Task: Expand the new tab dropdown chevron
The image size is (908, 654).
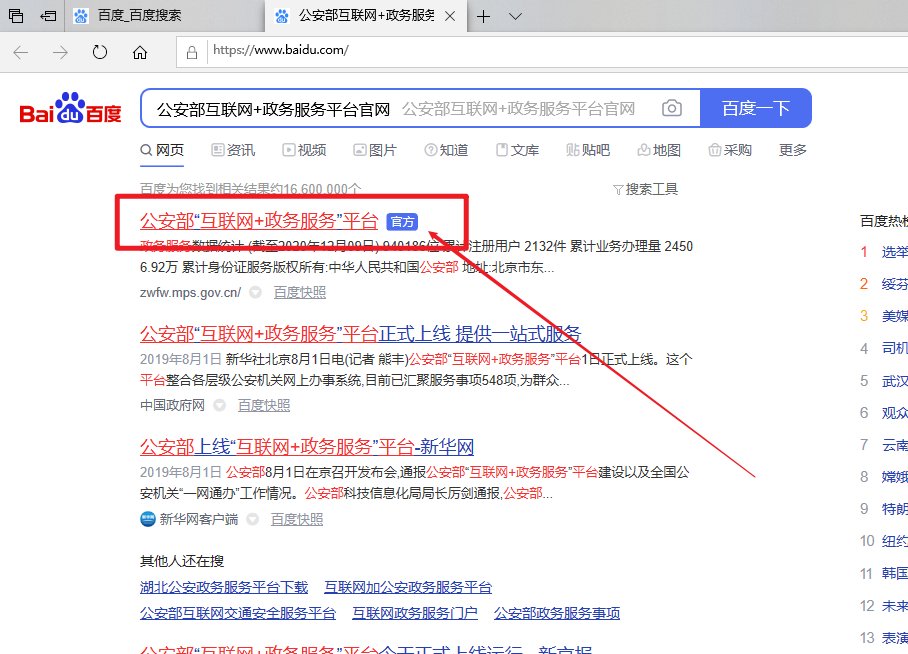Action: tap(514, 16)
